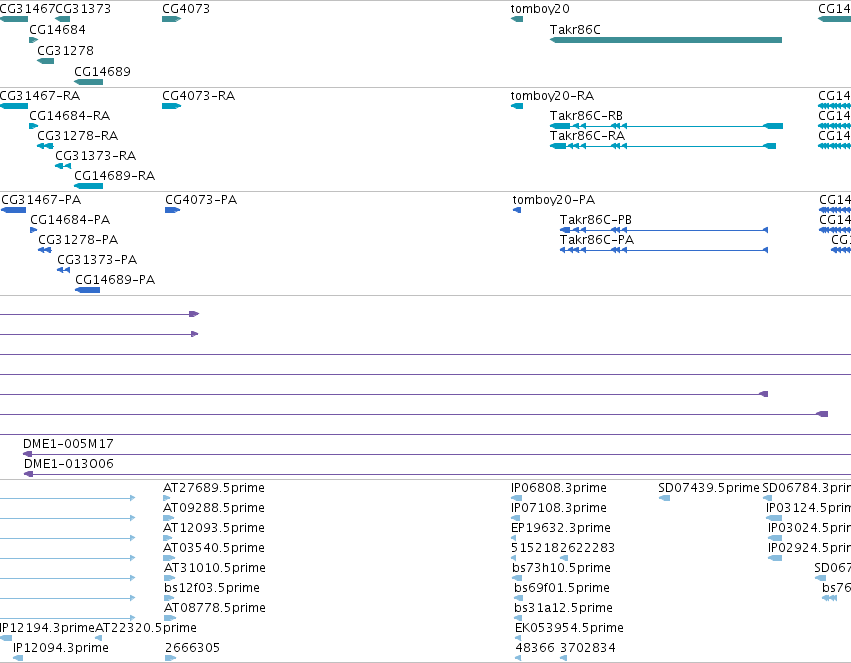Open transcript Takr86C-RA
Screen dimensions: 851x663
coord(663,146)
